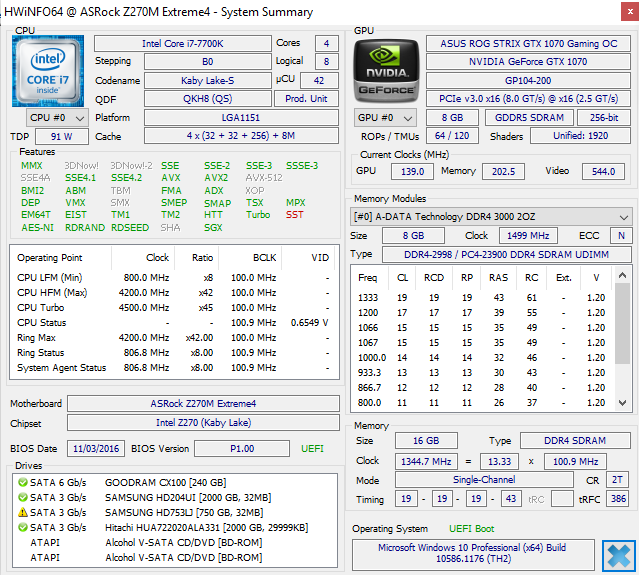Click the red SST feature label
Image resolution: width=639 pixels, height=575 pixels.
pos(295,215)
